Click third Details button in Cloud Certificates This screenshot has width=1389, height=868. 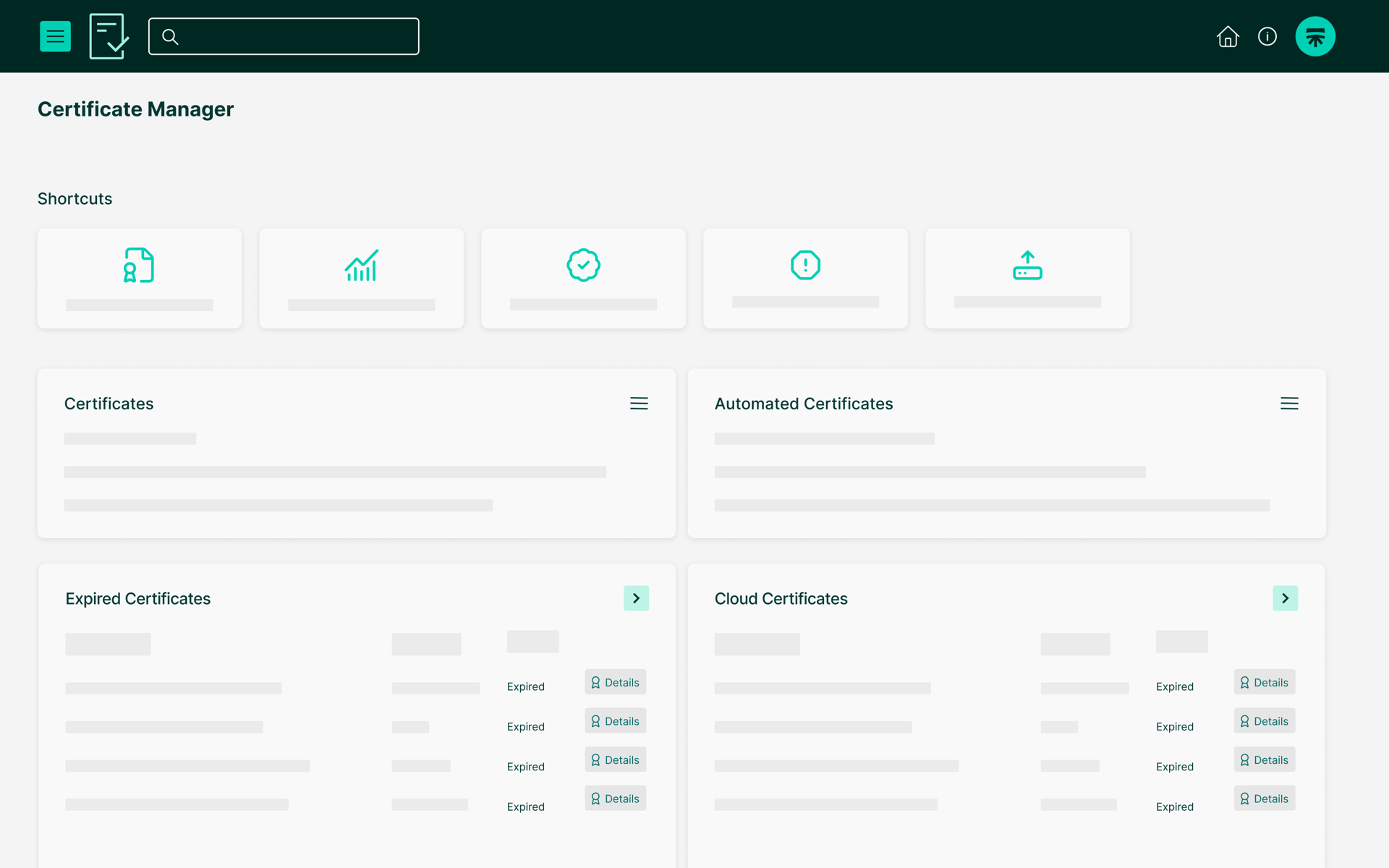pyautogui.click(x=1264, y=759)
